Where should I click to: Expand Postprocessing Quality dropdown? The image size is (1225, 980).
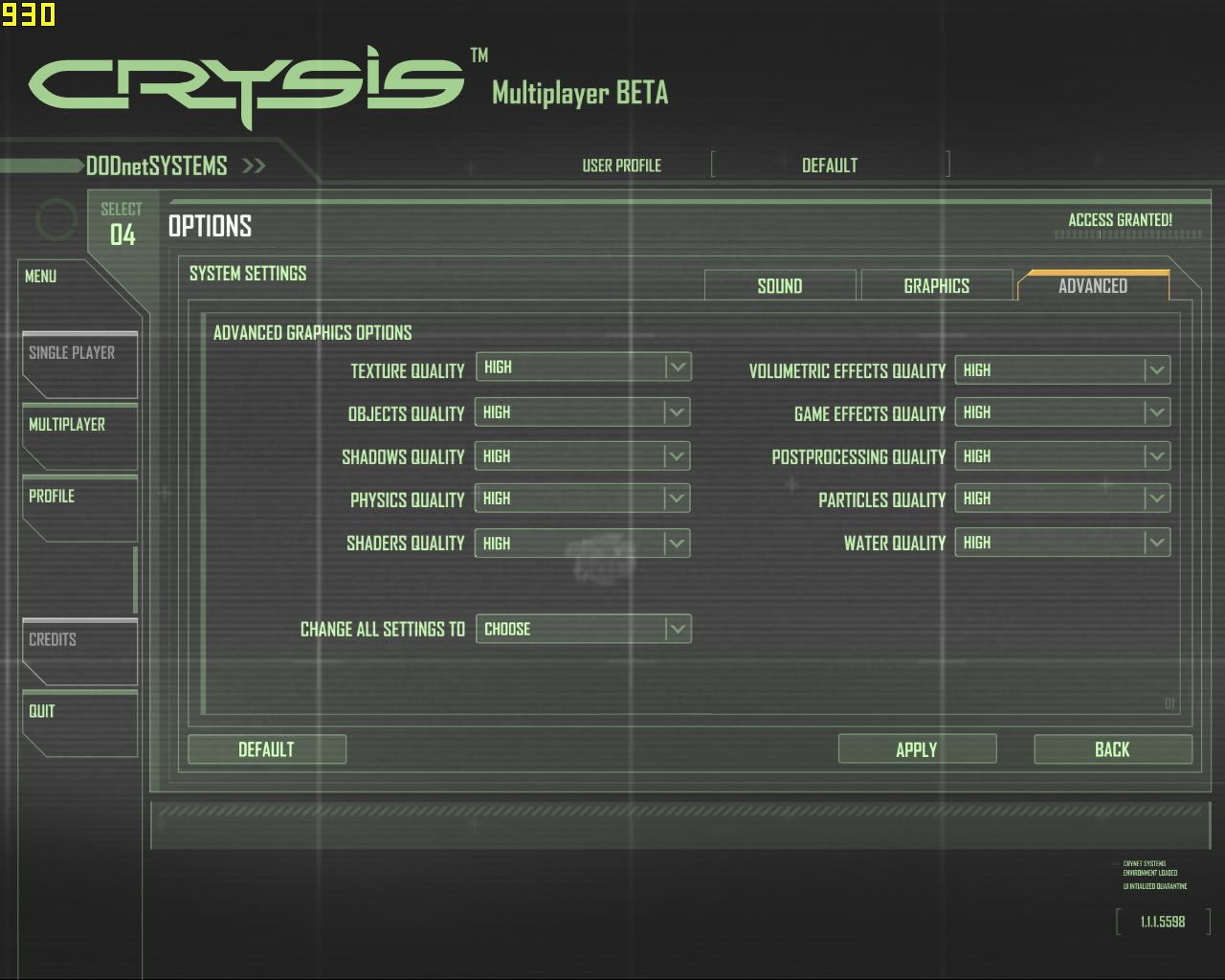click(1062, 457)
